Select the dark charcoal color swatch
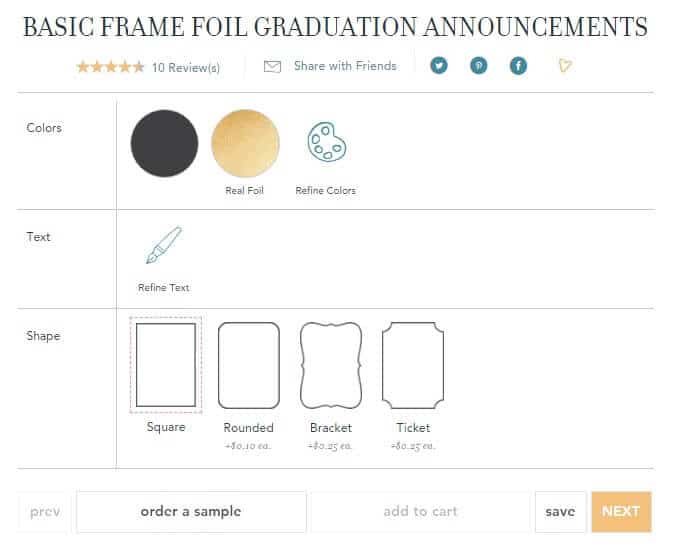 164,143
